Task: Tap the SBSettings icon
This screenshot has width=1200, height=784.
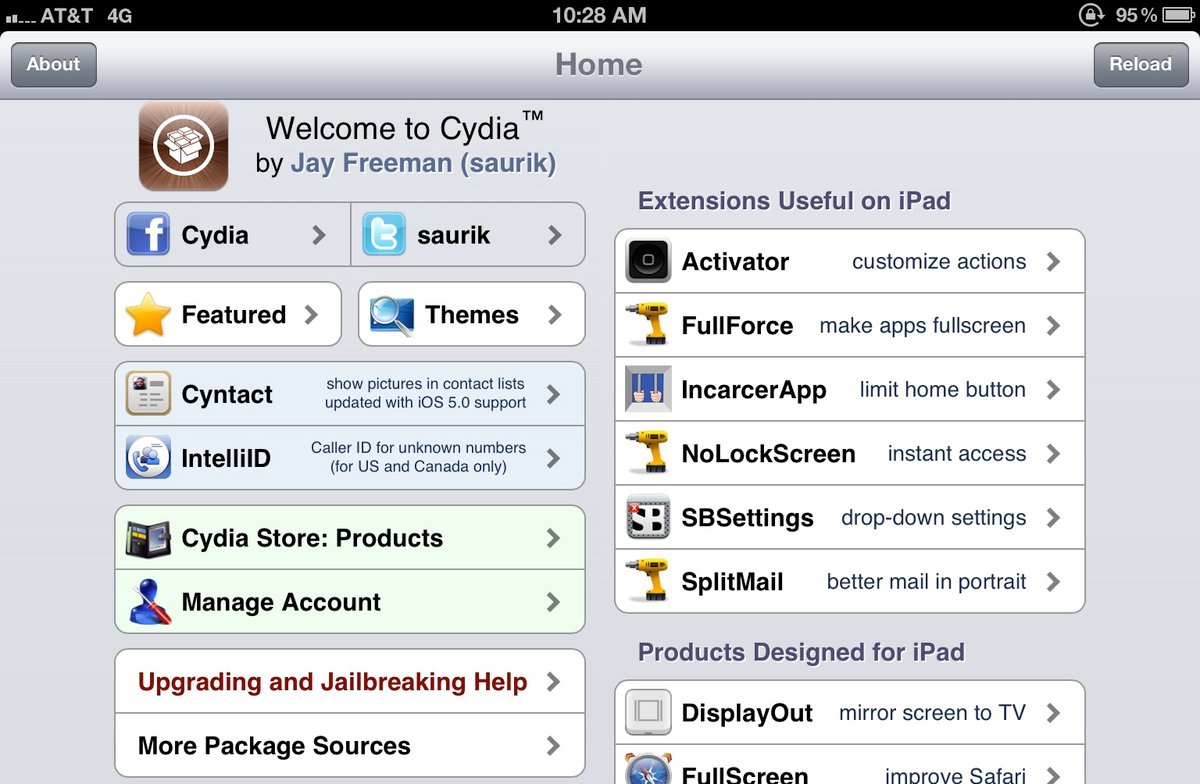Action: coord(648,518)
